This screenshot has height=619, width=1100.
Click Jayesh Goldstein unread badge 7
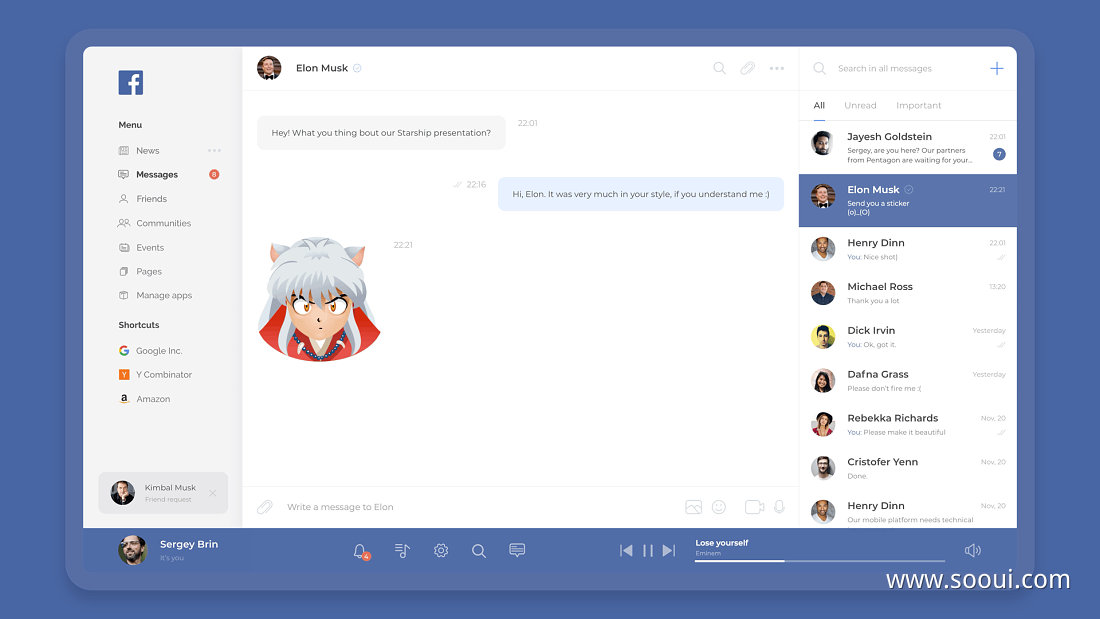click(999, 154)
